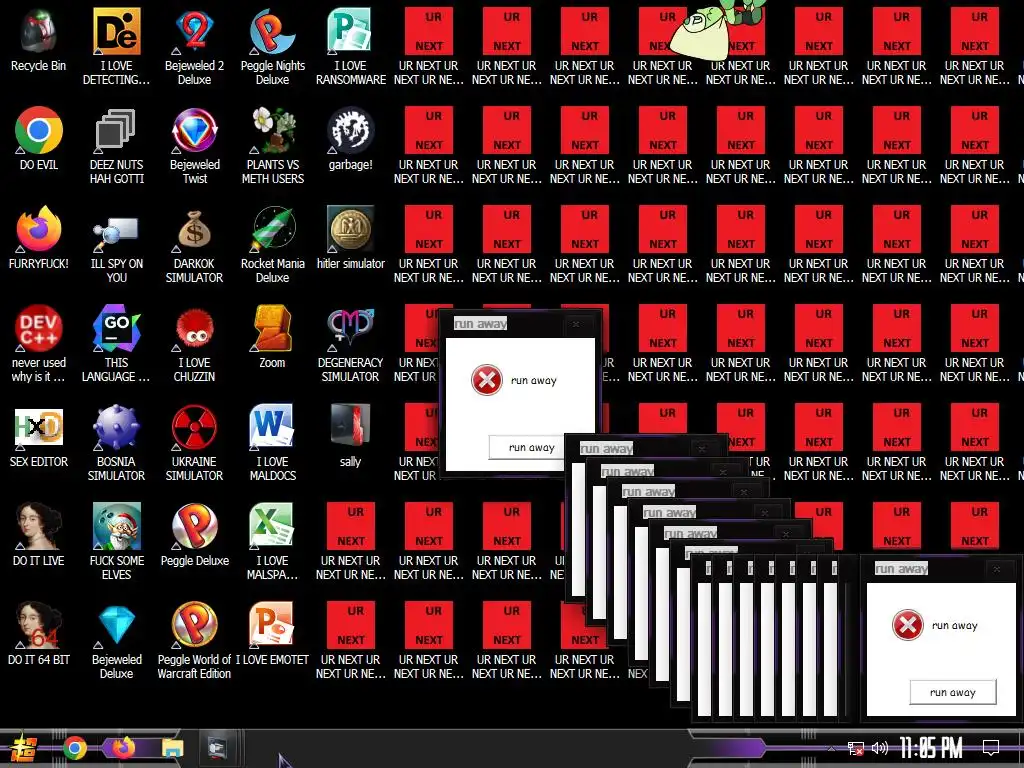
Task: Open the Word icon I LOVE MALDOCS
Action: (272, 428)
